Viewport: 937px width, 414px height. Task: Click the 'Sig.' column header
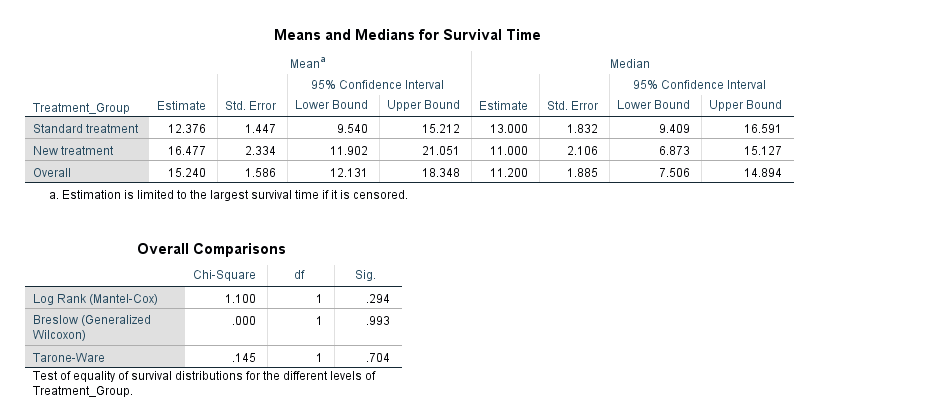click(x=365, y=275)
